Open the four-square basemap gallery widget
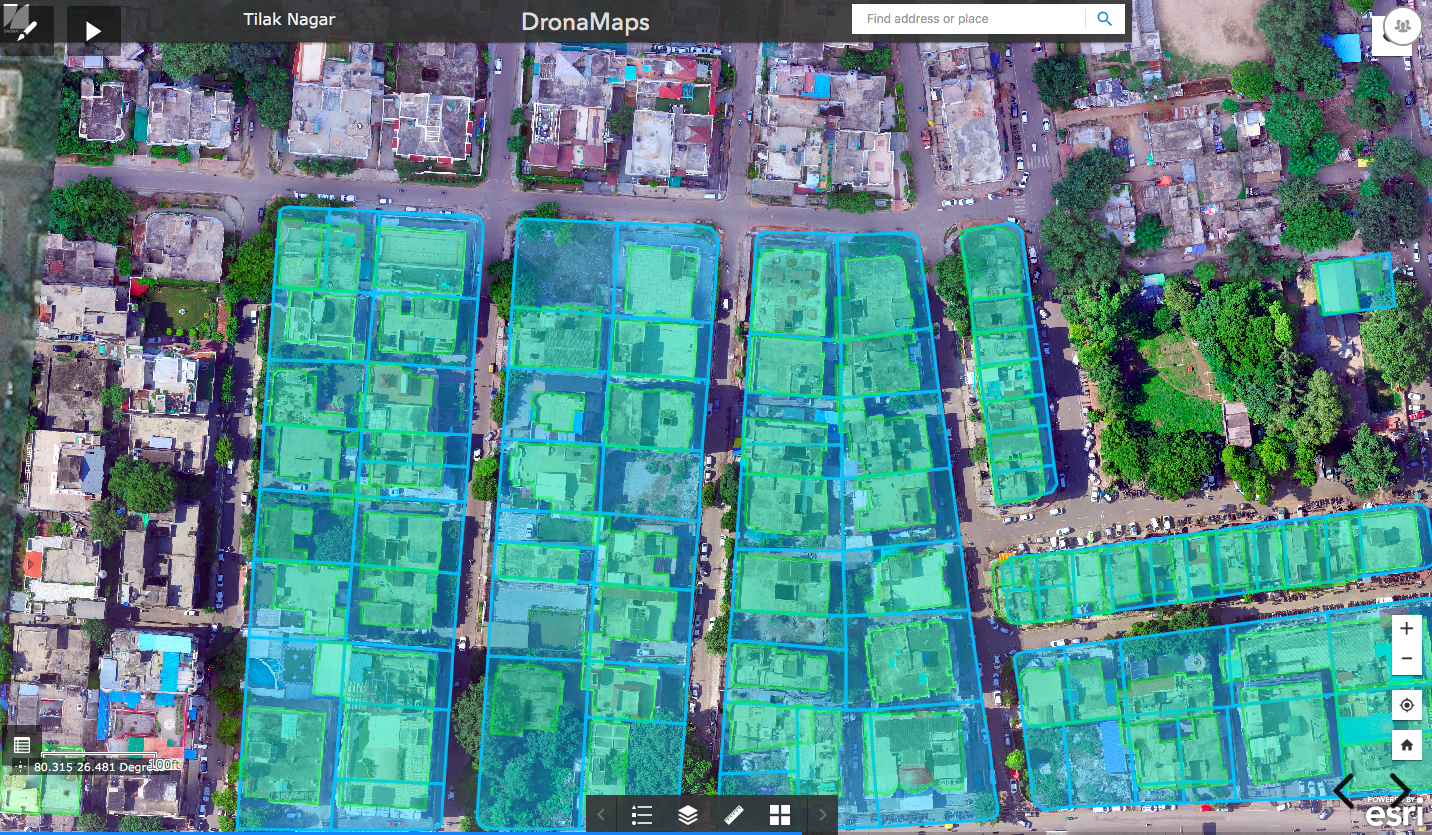 (780, 815)
